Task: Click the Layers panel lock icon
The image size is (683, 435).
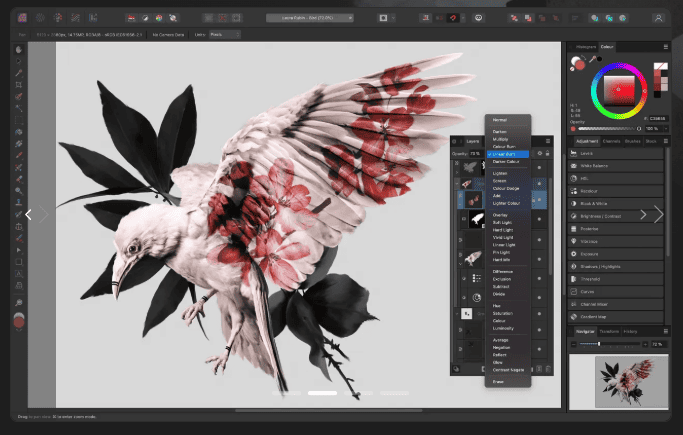Action: tap(548, 153)
